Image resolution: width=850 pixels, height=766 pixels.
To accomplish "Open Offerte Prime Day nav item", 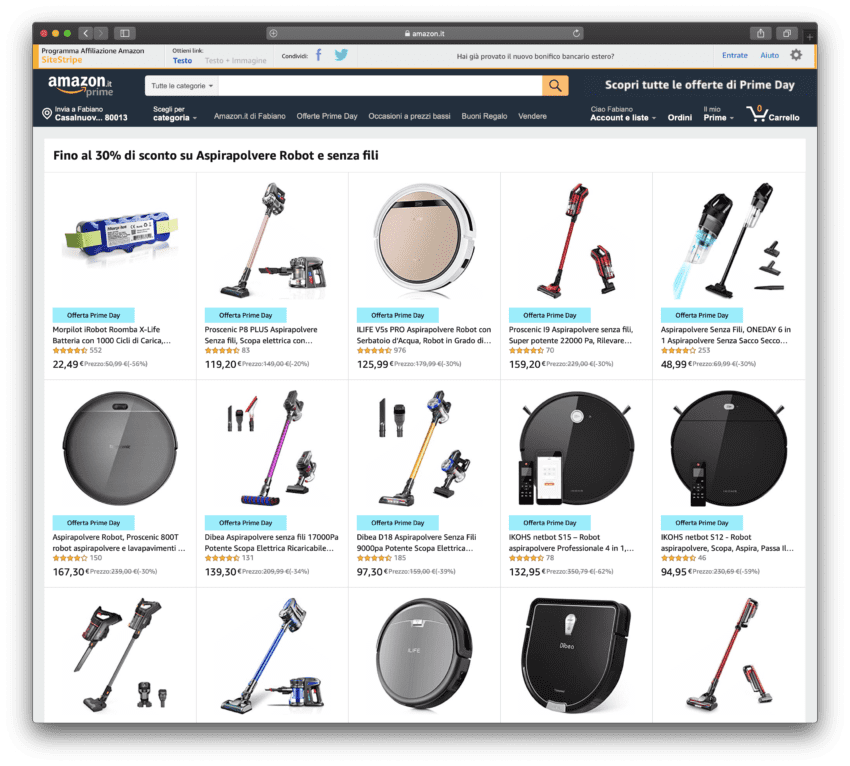I will (x=327, y=116).
